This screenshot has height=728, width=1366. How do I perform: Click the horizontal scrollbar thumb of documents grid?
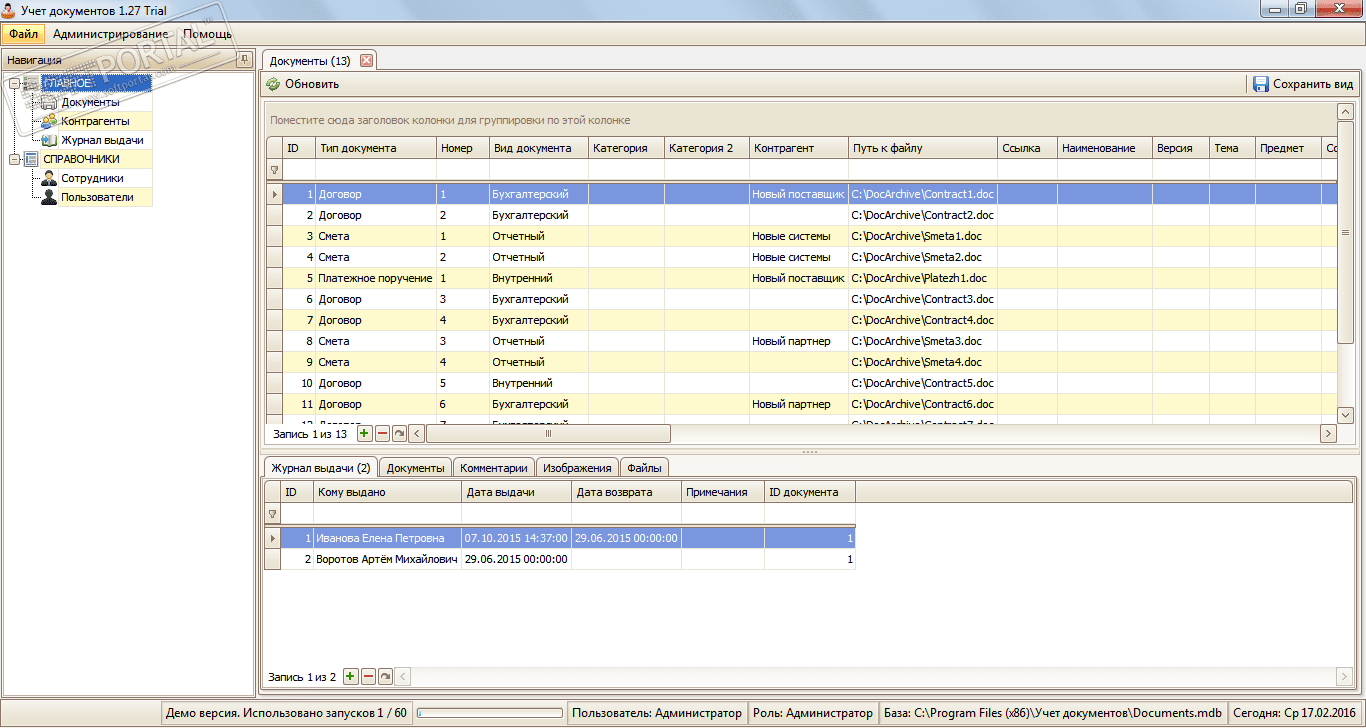pos(548,433)
